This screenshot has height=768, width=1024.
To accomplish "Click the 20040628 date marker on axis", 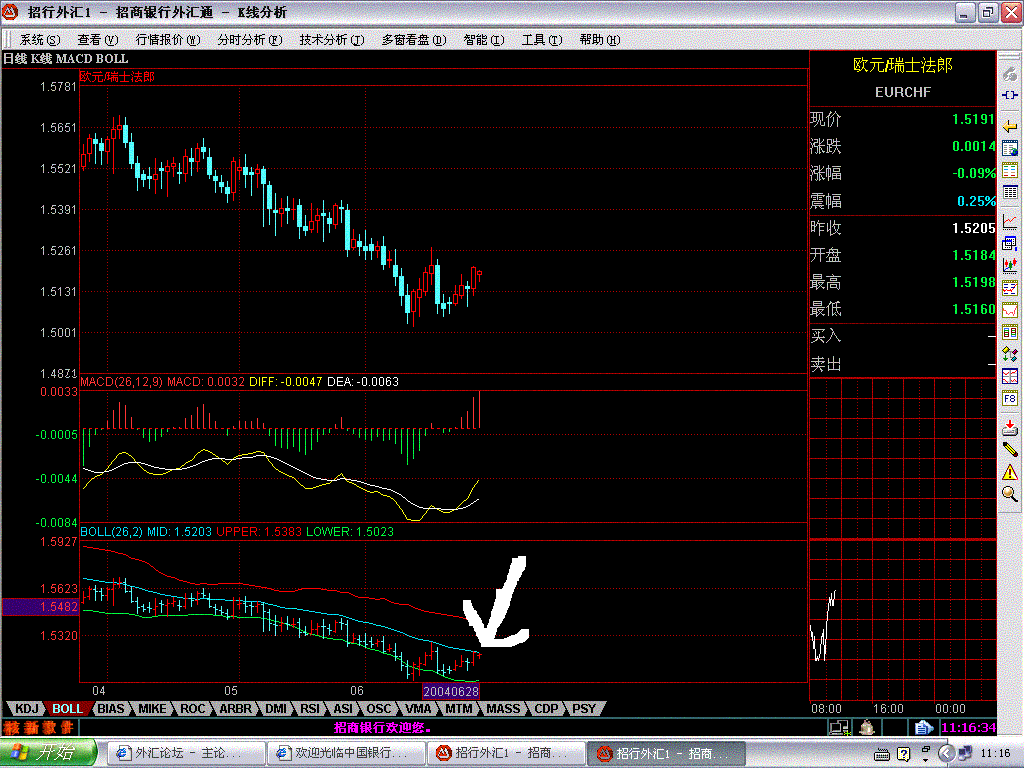I will [450, 691].
